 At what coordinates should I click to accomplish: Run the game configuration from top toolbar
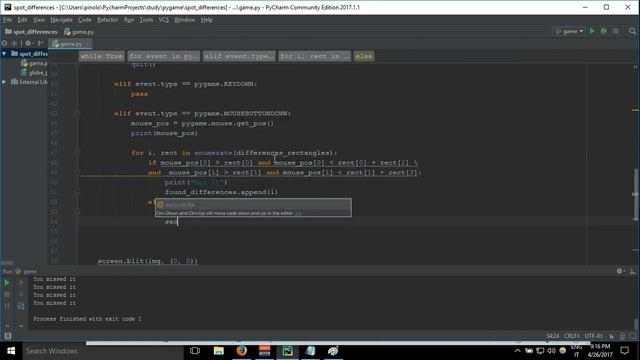point(592,31)
